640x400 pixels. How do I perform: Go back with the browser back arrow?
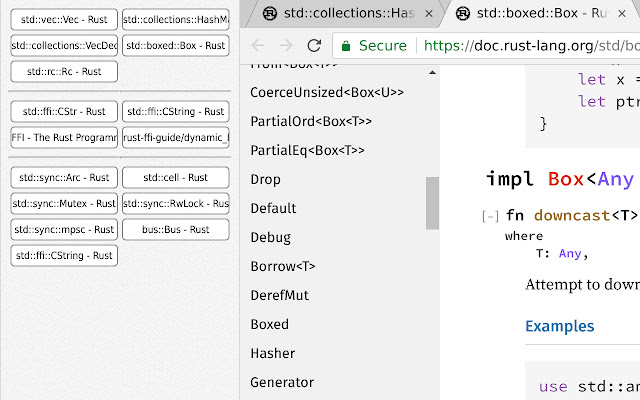(258, 45)
